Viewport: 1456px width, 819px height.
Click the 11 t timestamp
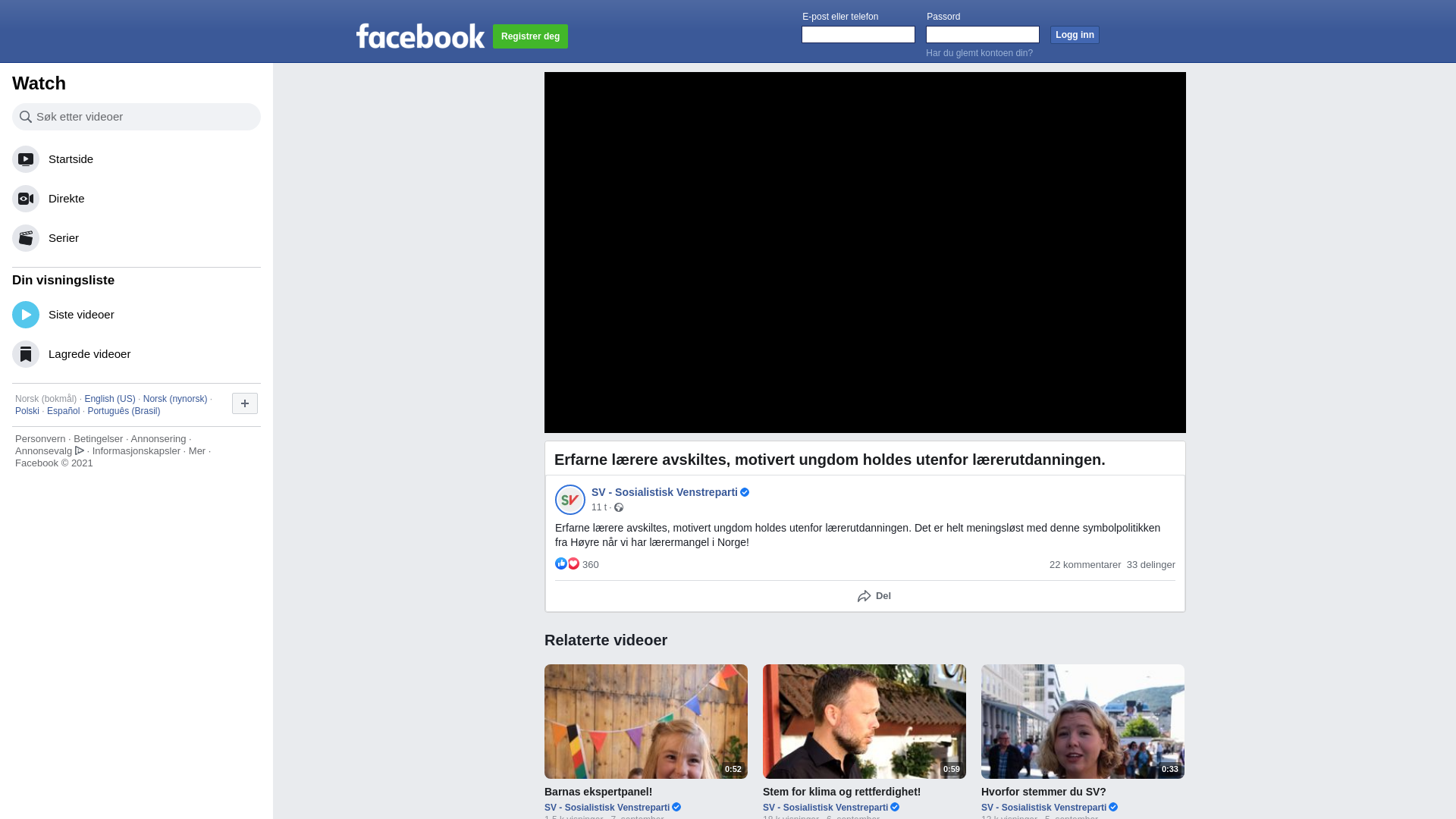pyautogui.click(x=599, y=507)
